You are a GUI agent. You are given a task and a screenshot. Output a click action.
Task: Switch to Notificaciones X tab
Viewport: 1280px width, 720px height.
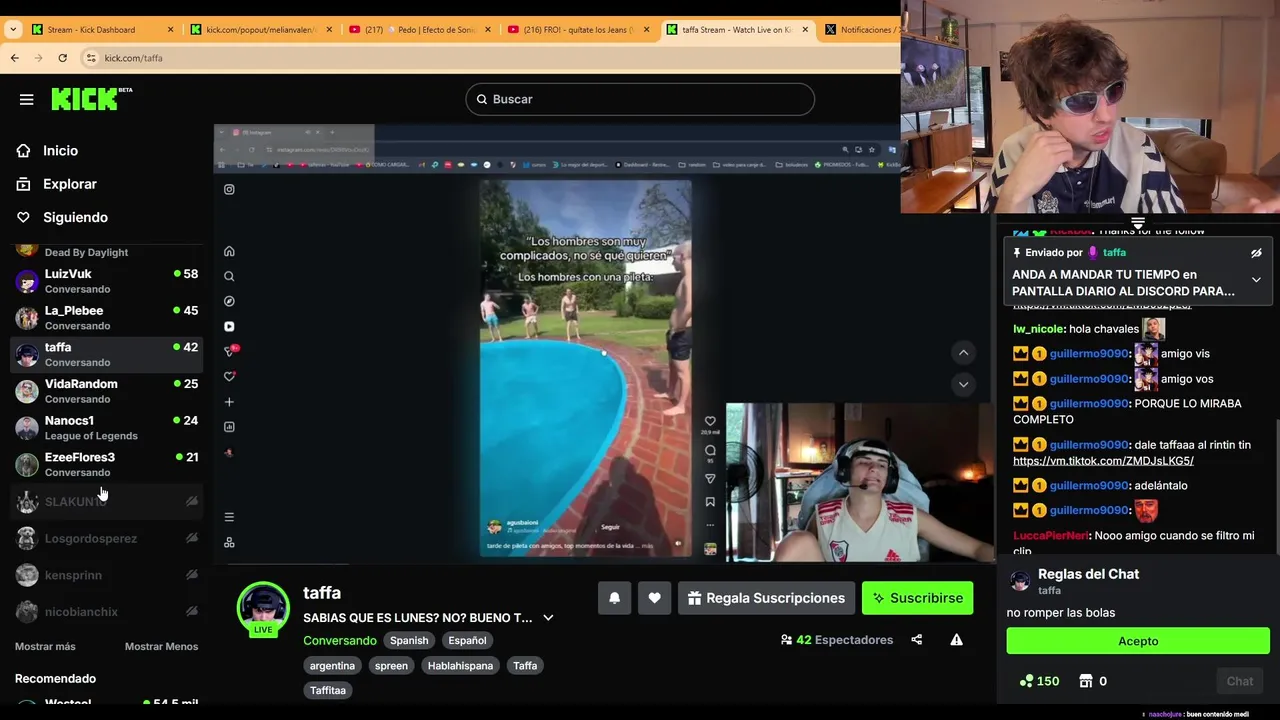coord(862,30)
